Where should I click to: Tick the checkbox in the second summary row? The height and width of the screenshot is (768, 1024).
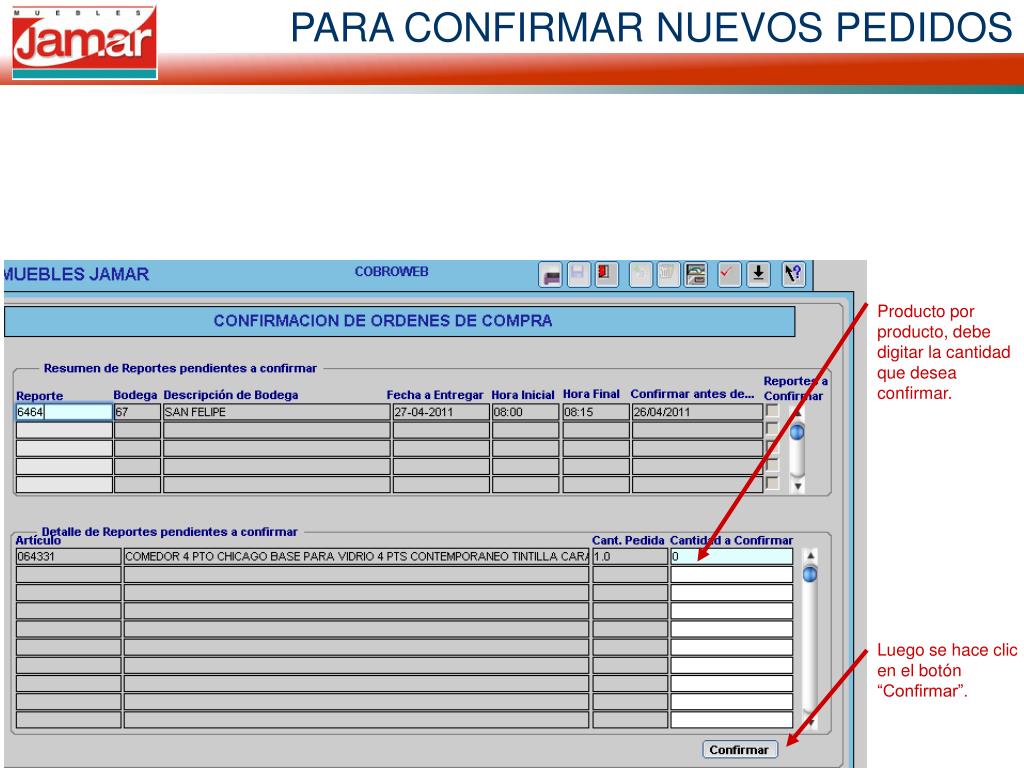(772, 429)
